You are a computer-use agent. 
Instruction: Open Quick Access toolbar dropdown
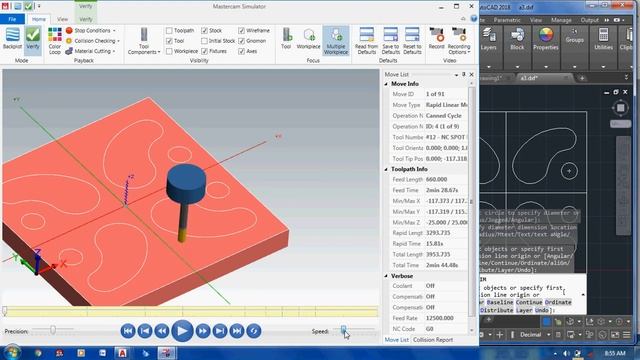[39, 6]
